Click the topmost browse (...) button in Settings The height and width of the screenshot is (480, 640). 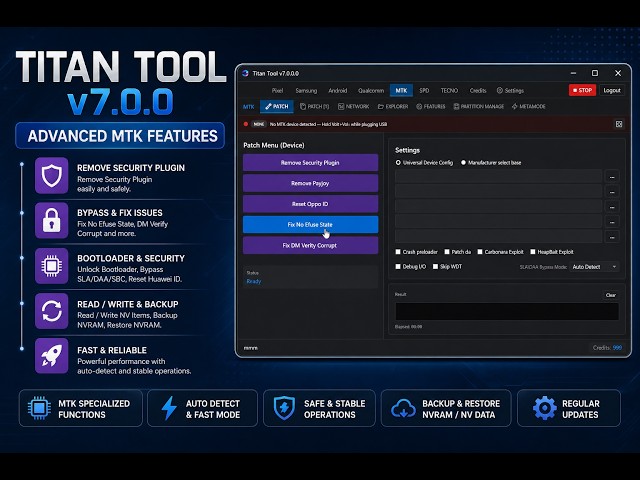[612, 177]
